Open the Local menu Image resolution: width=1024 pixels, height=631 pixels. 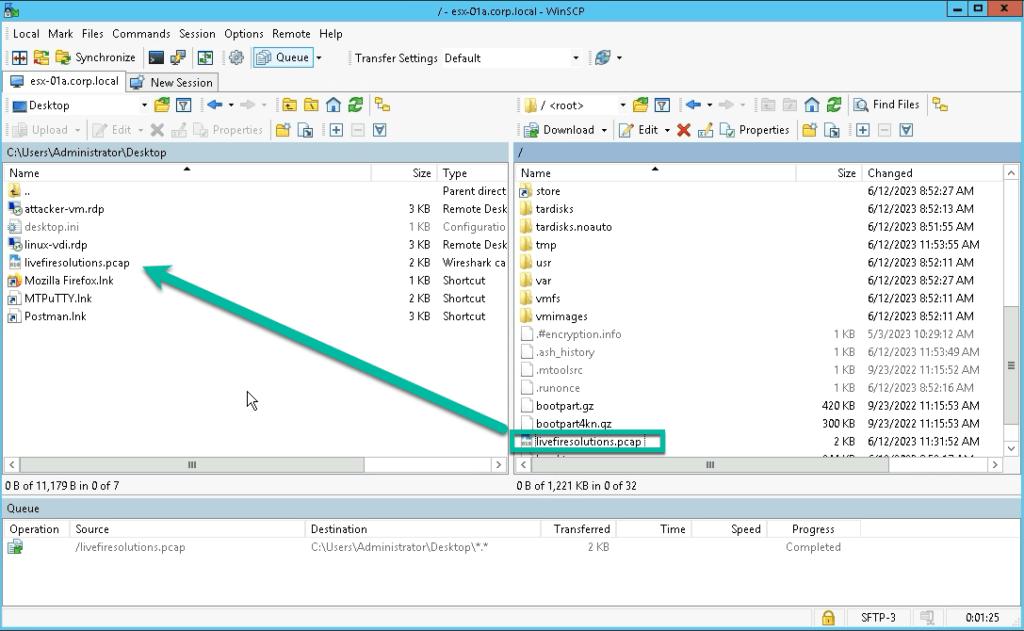tap(26, 34)
